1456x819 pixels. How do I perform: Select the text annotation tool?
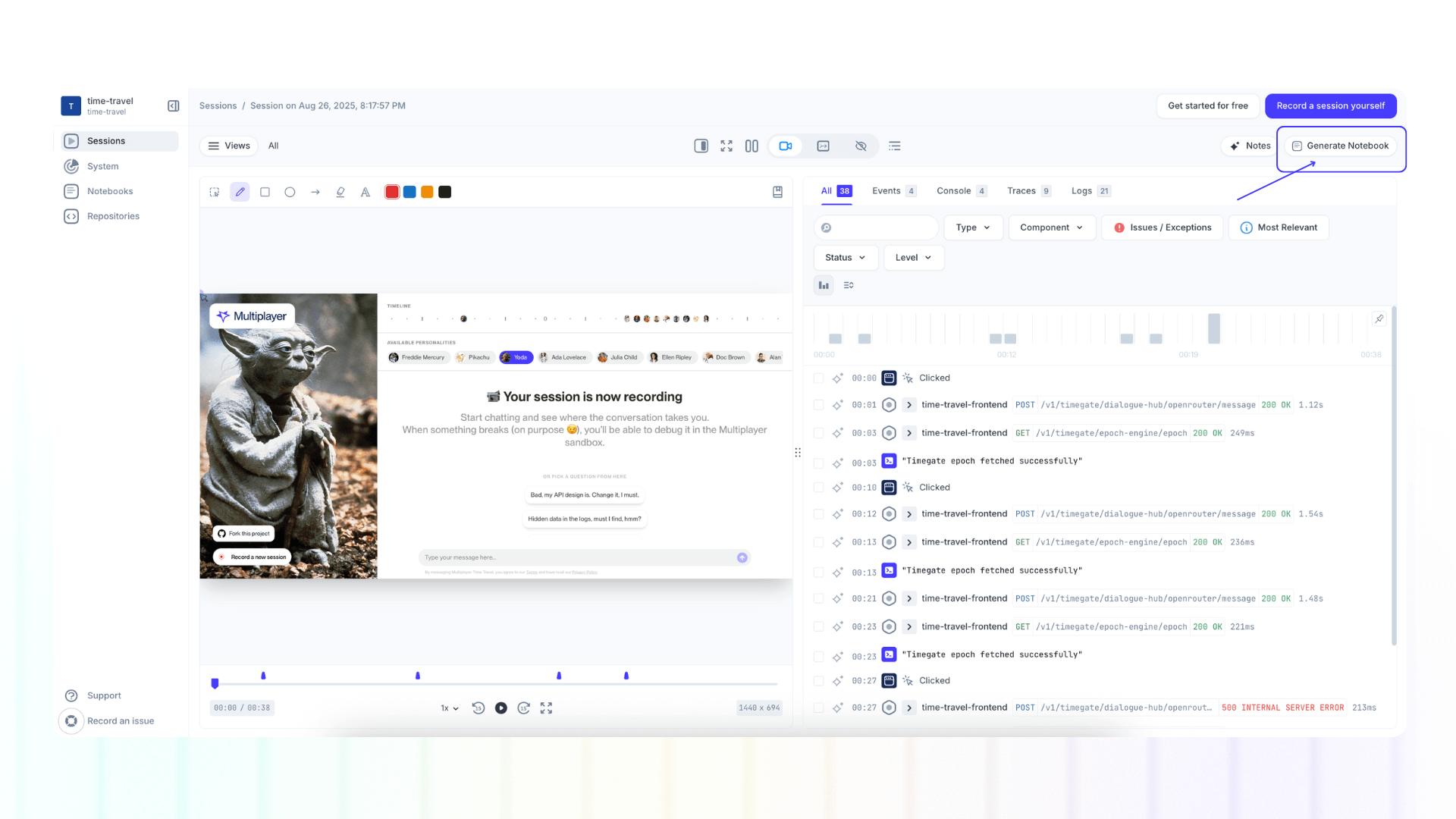(365, 192)
